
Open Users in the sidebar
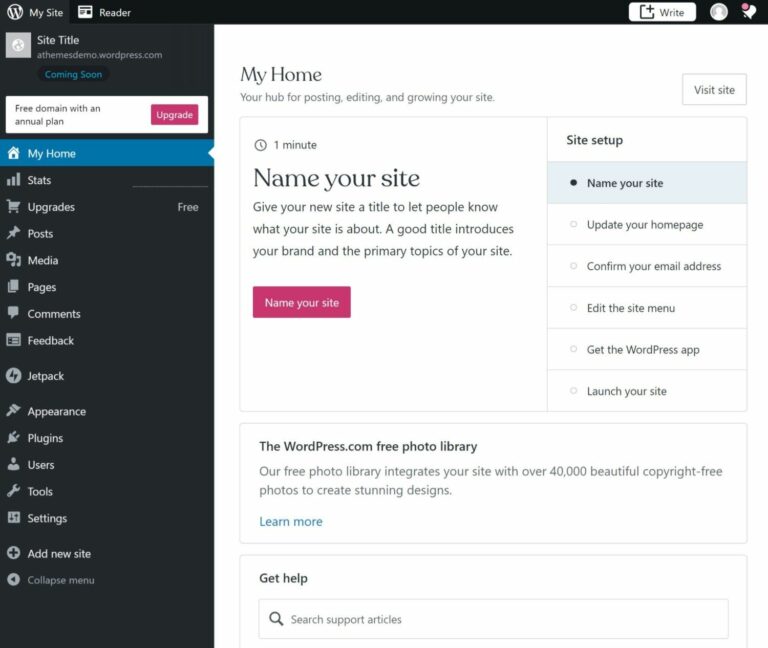107,464
